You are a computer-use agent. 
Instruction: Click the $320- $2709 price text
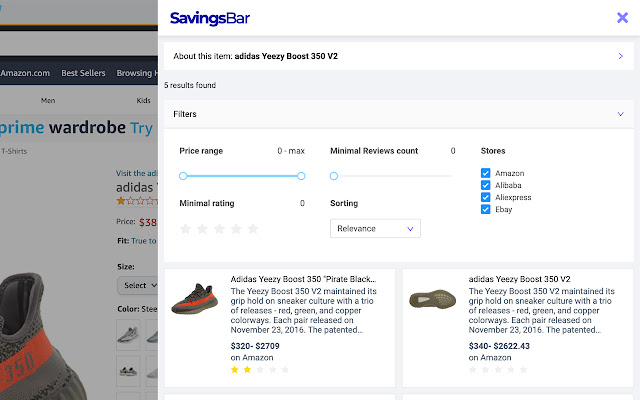[x=255, y=346]
